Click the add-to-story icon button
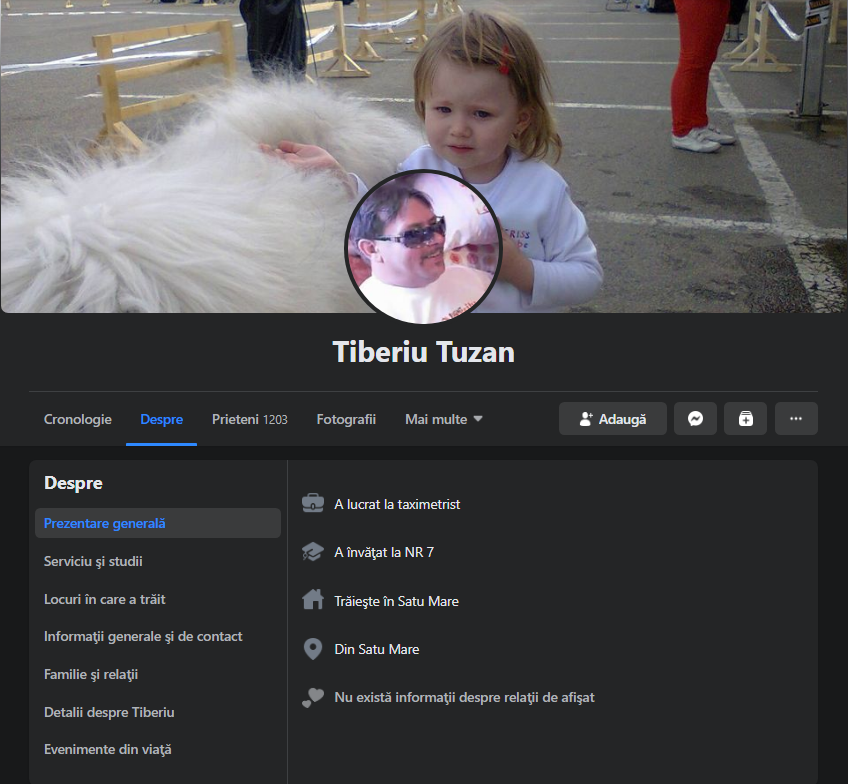Screen dimensions: 848x784 click(x=745, y=419)
